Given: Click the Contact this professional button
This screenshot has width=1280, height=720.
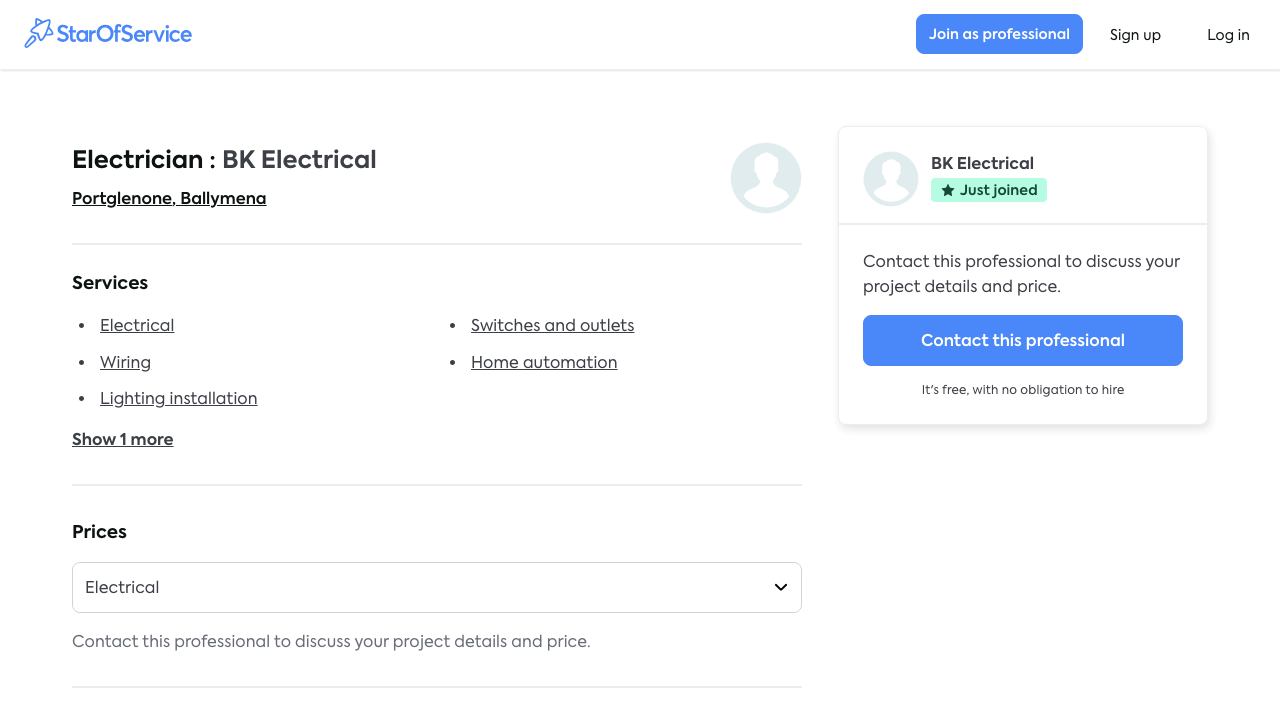Looking at the screenshot, I should (x=1022, y=340).
